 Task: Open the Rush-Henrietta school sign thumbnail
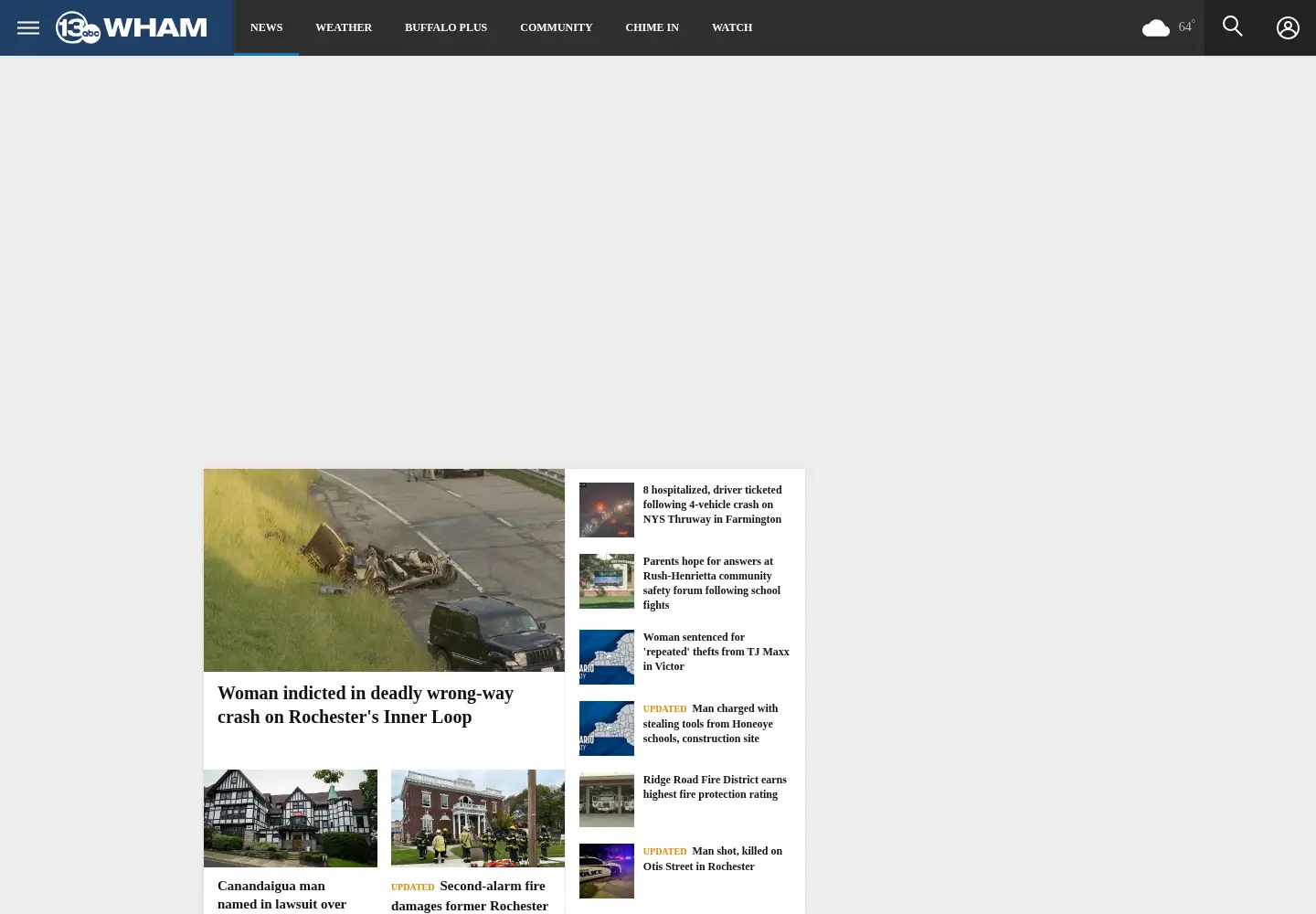607,581
